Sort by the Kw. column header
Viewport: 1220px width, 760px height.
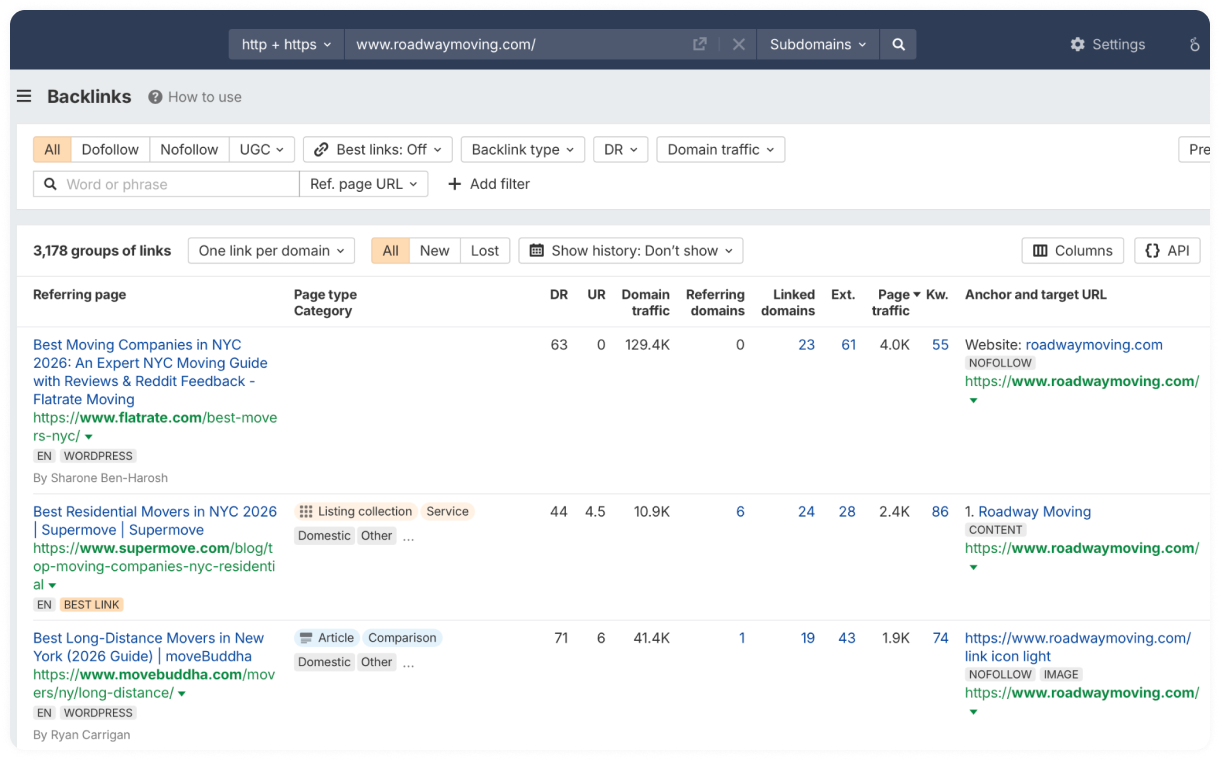coord(937,294)
